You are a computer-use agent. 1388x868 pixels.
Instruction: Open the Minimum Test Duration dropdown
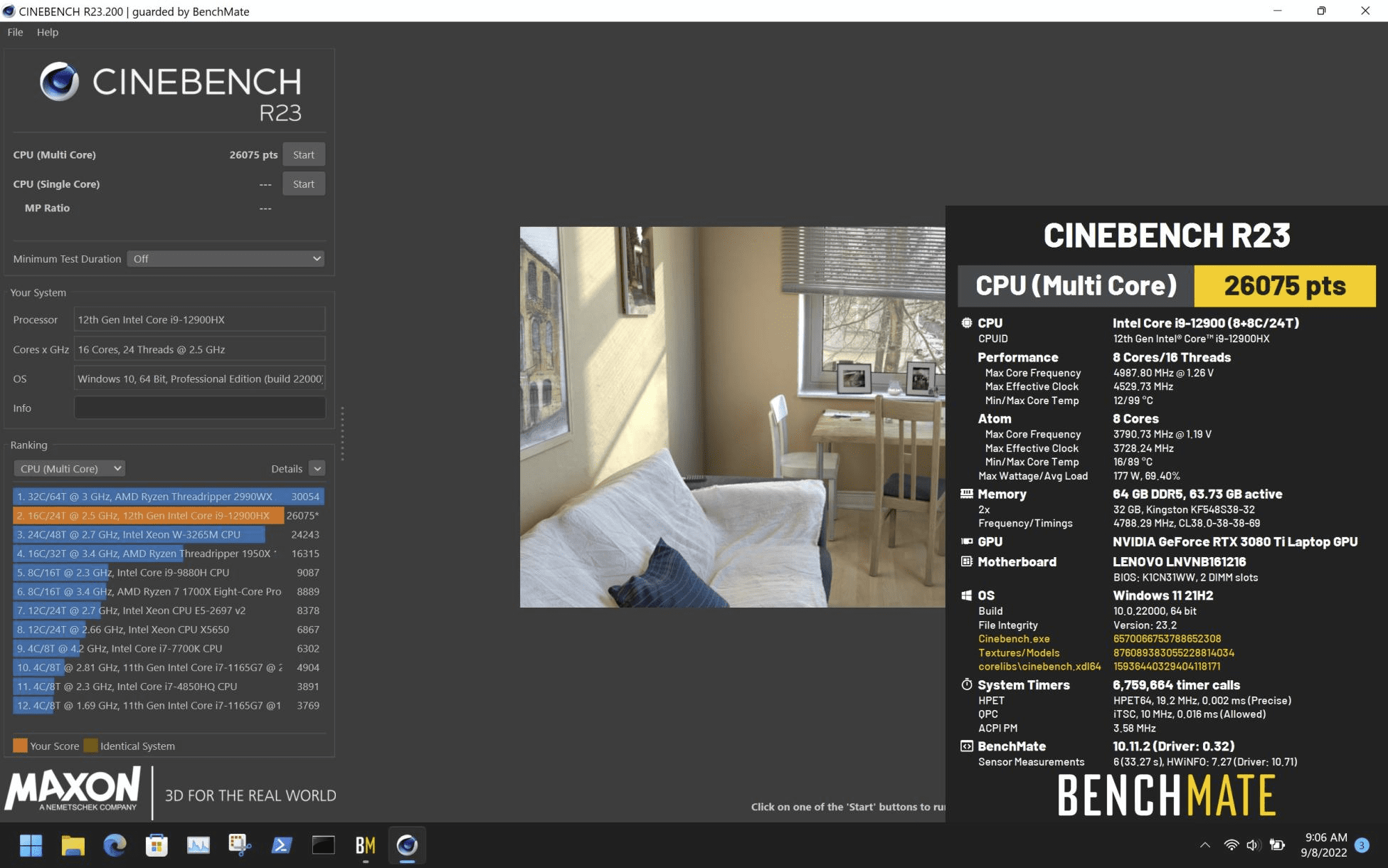tap(226, 259)
